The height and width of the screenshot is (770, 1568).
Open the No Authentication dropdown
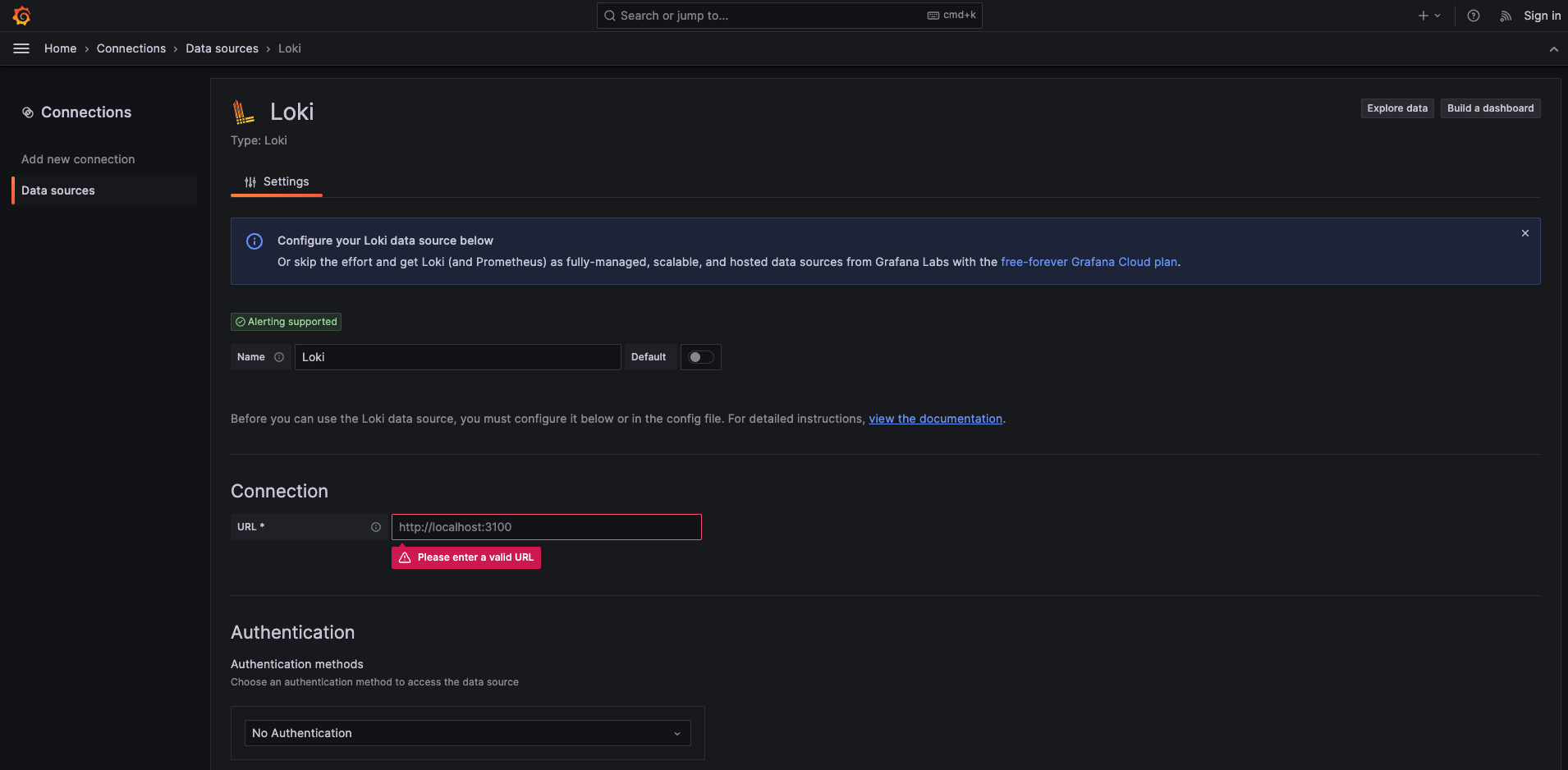click(468, 733)
